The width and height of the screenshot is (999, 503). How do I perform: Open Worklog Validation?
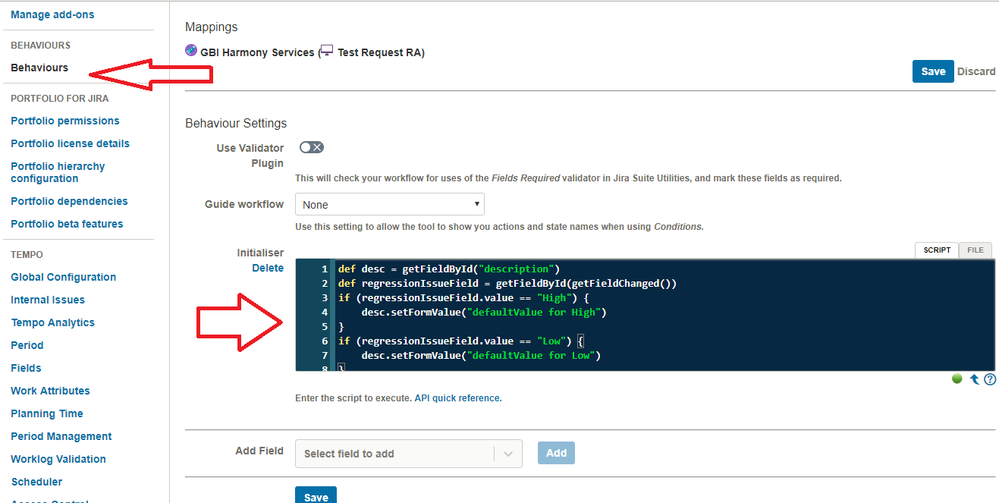coord(59,459)
